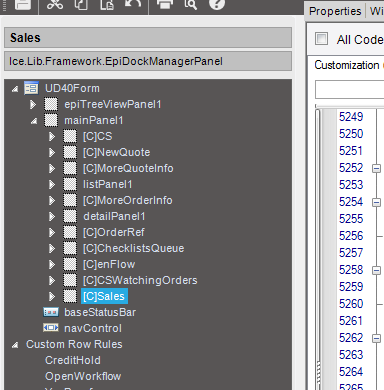This screenshot has height=390, width=384.
Task: Expand the detailPanel1 node
Action: tap(52, 217)
